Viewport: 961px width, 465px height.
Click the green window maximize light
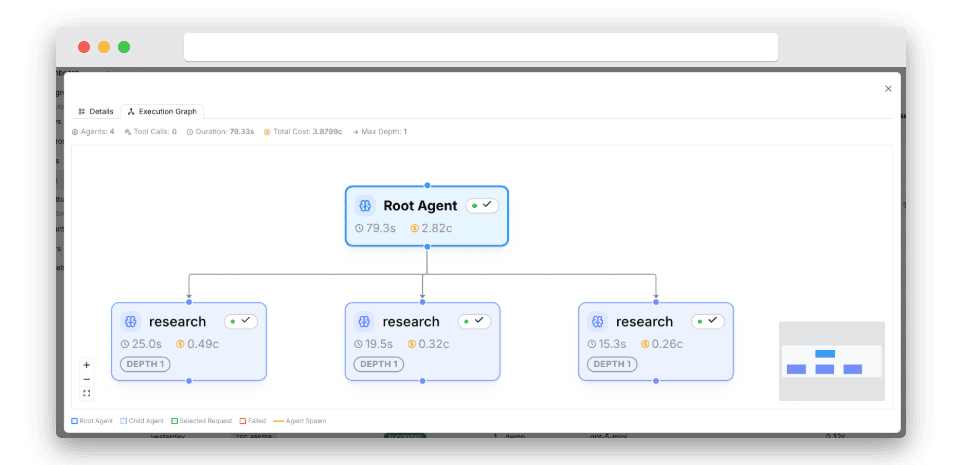click(x=124, y=47)
